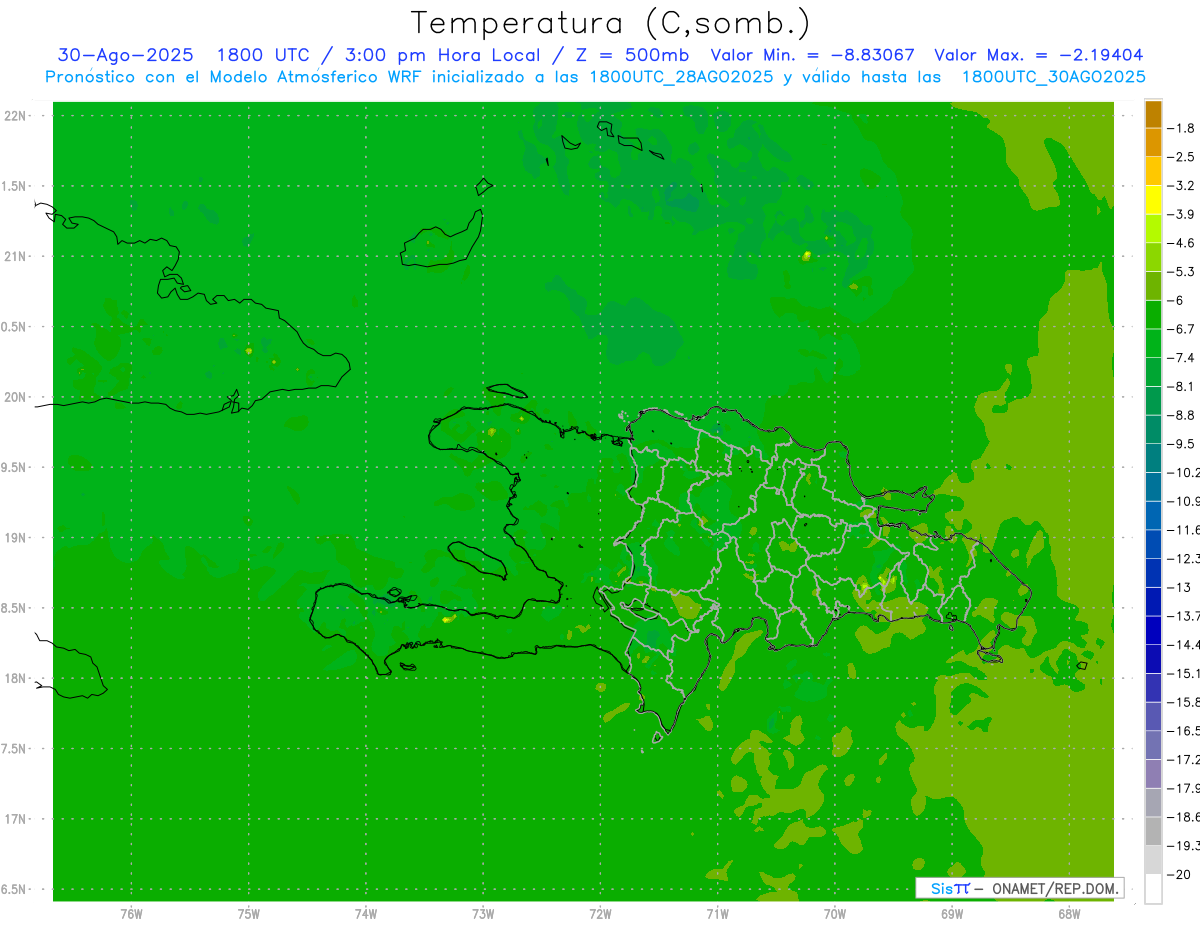
Task: Click 'Valor Min. = -8.83067' text
Action: point(814,55)
